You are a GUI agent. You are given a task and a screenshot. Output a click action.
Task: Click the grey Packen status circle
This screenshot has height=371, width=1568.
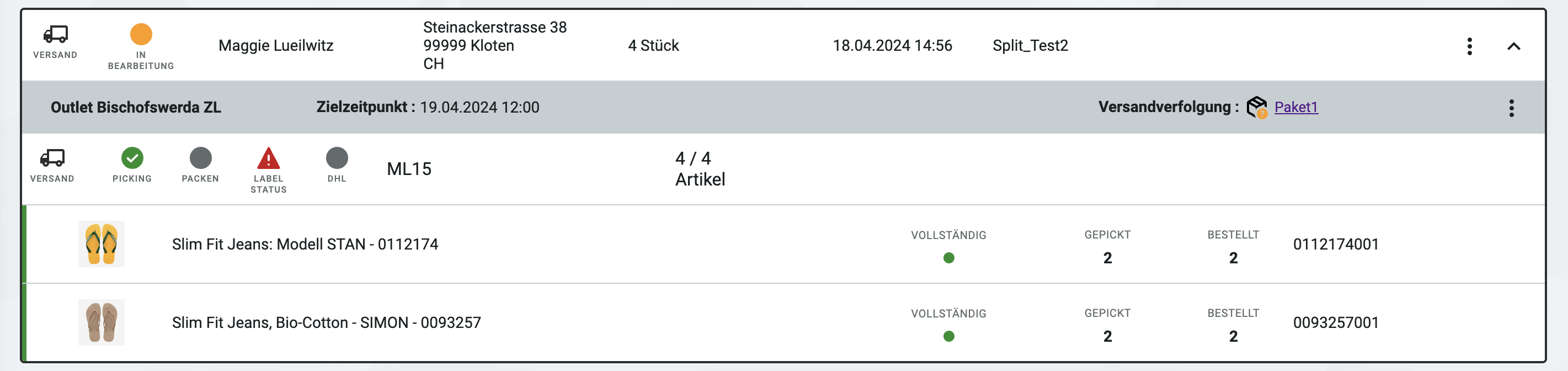coord(200,158)
